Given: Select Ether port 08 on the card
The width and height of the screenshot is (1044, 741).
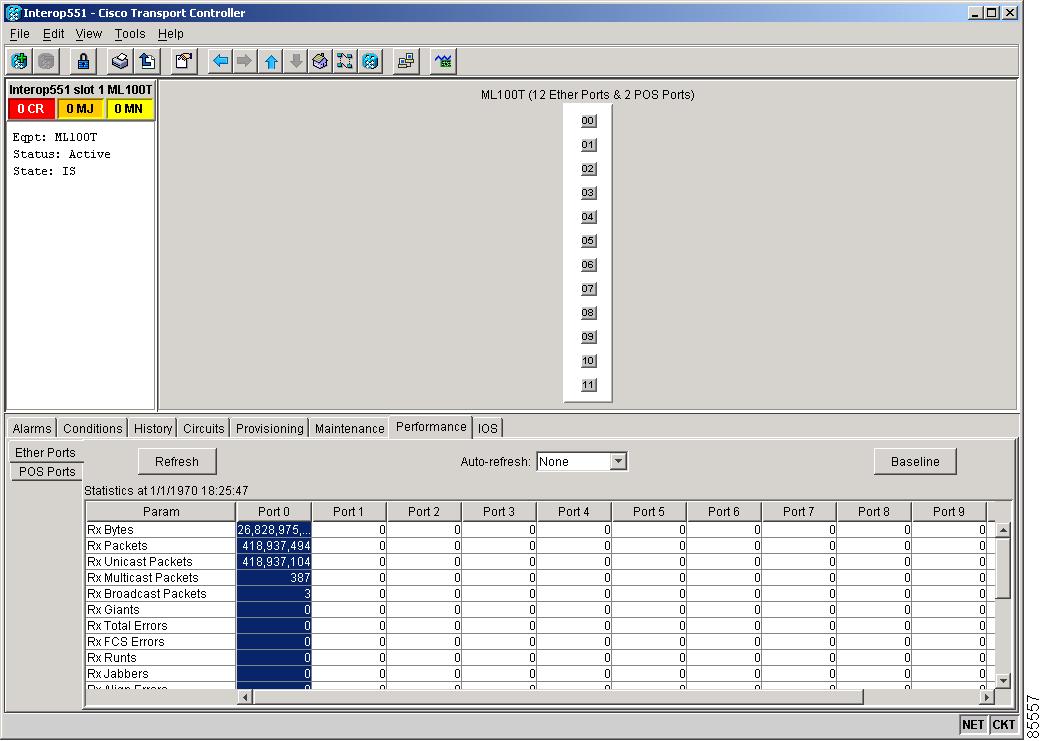Looking at the screenshot, I should coord(588,312).
